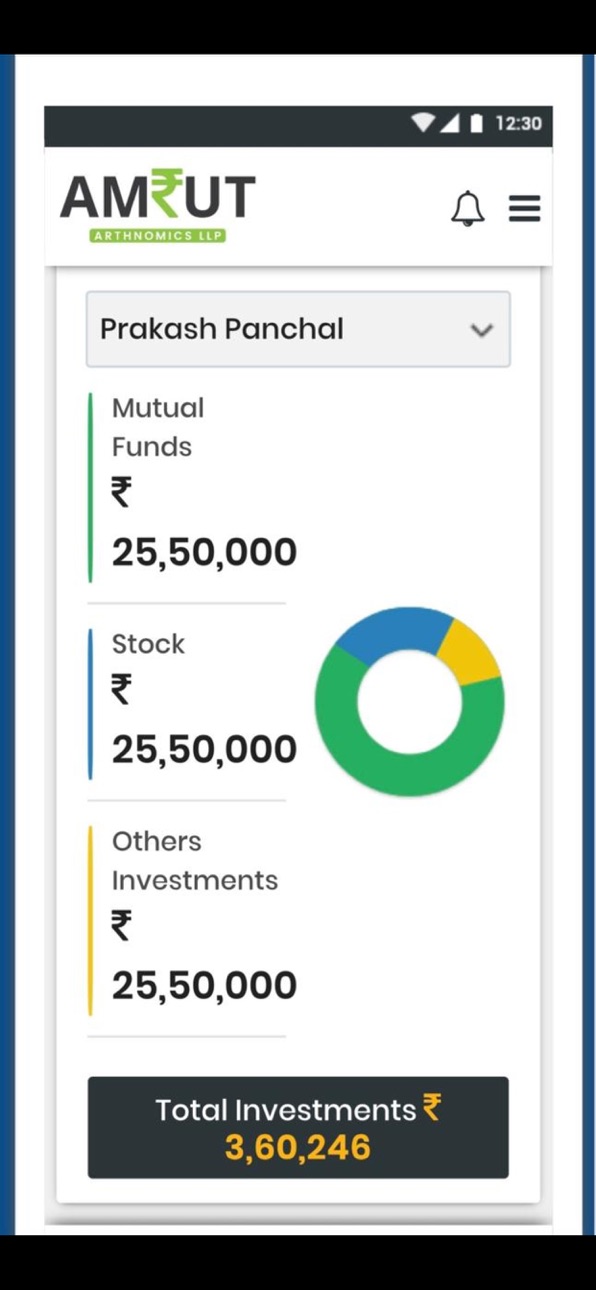Open the Prakash Panchal client selector

[298, 329]
